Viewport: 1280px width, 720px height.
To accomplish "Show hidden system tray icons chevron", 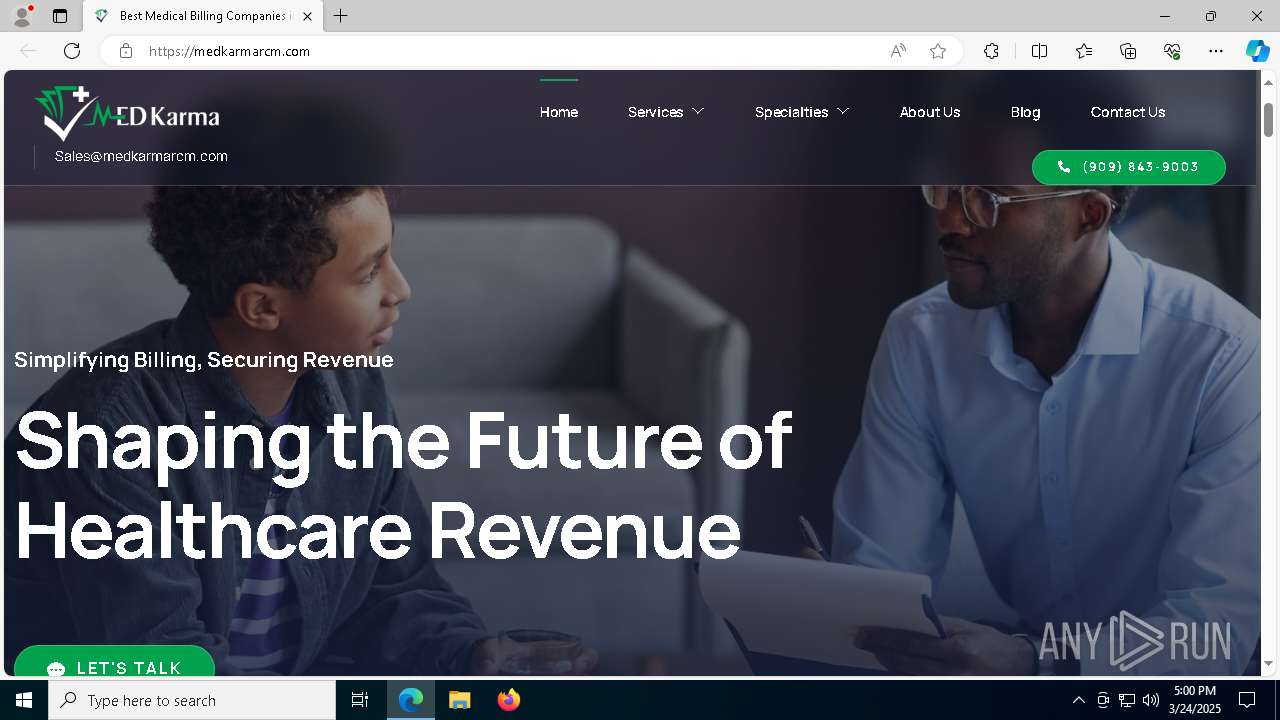I will point(1078,700).
